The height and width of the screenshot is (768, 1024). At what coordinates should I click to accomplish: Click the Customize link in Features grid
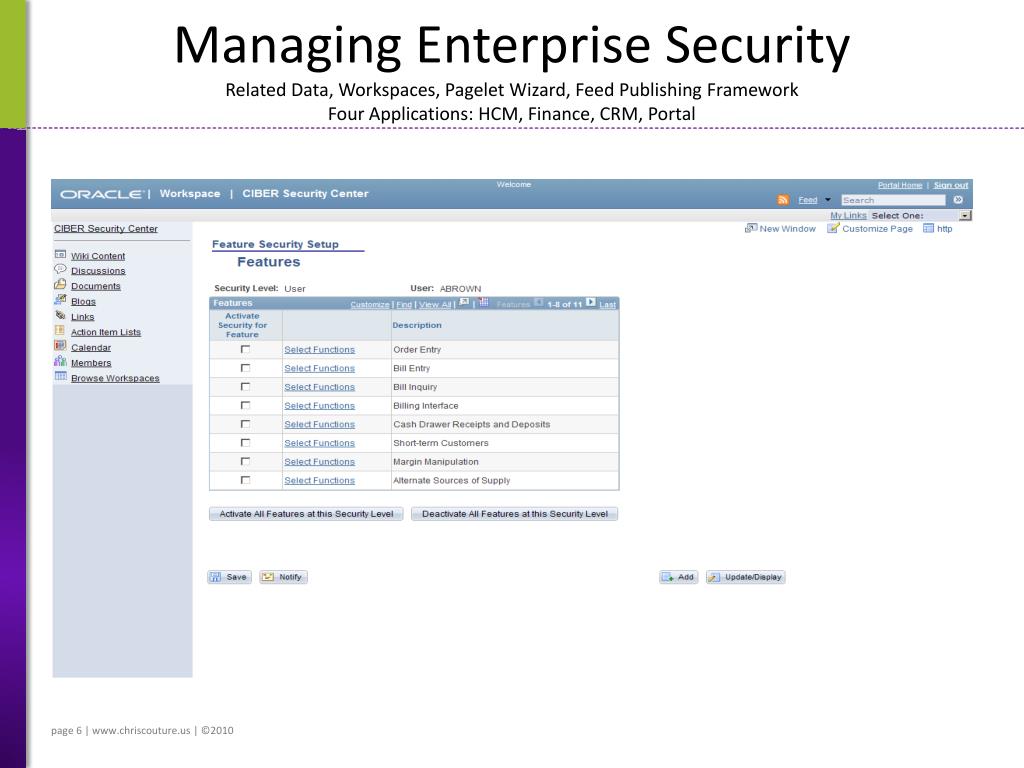click(x=370, y=304)
